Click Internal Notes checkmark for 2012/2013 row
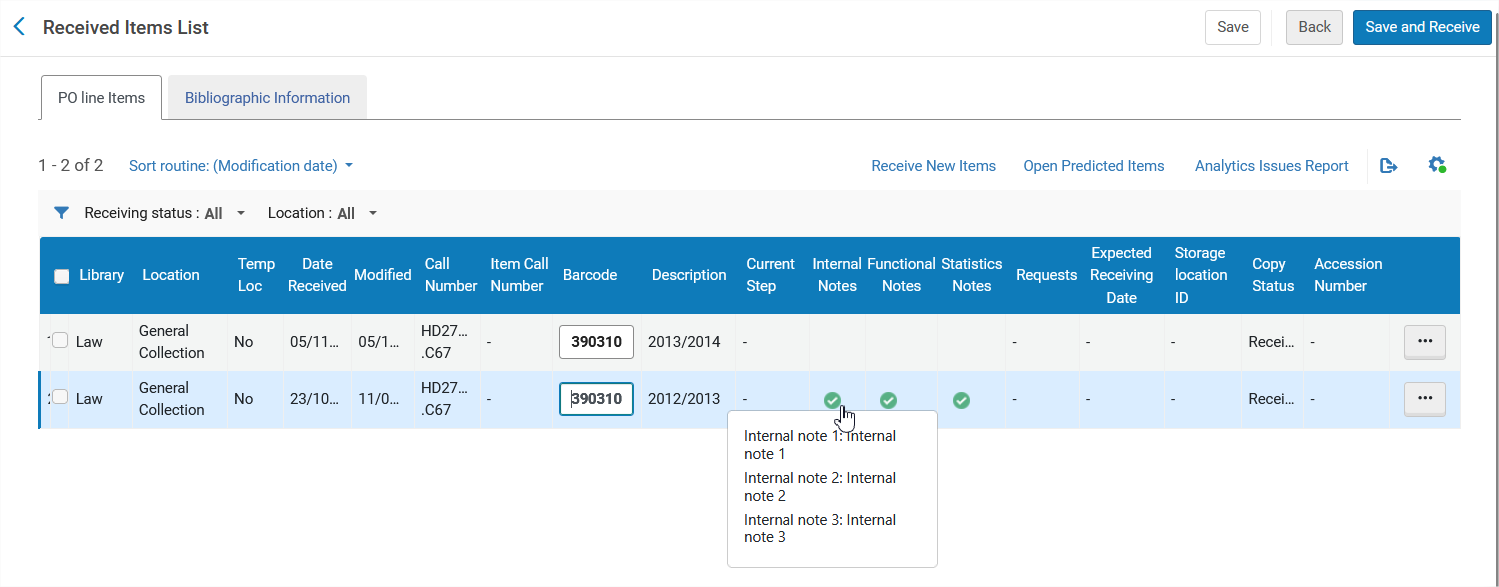 click(x=832, y=400)
